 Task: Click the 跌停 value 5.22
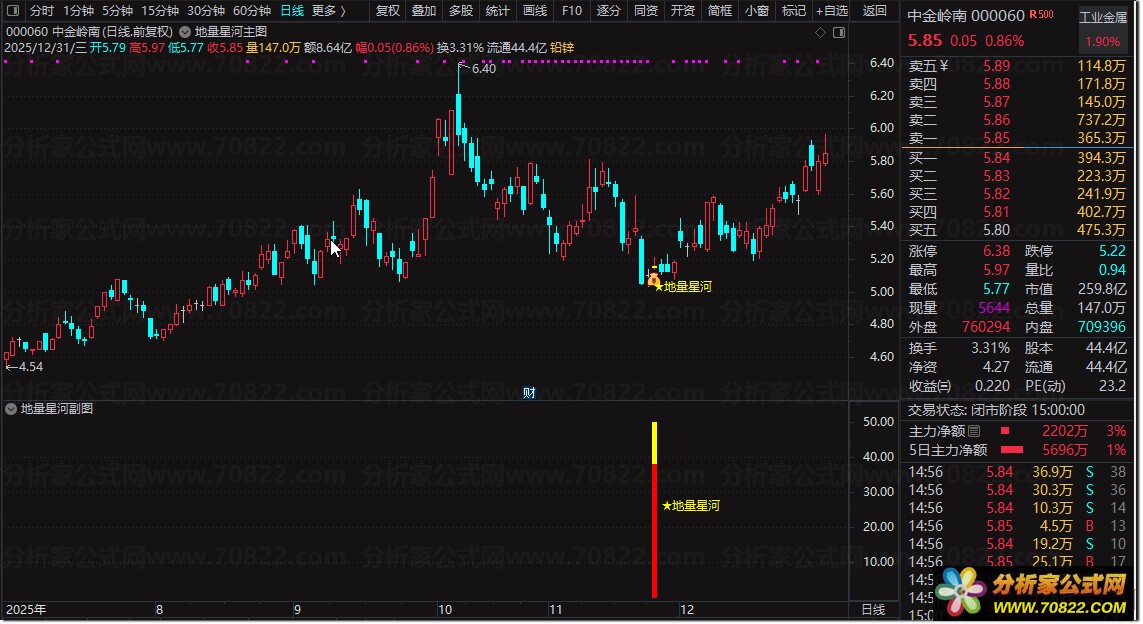click(x=1112, y=251)
